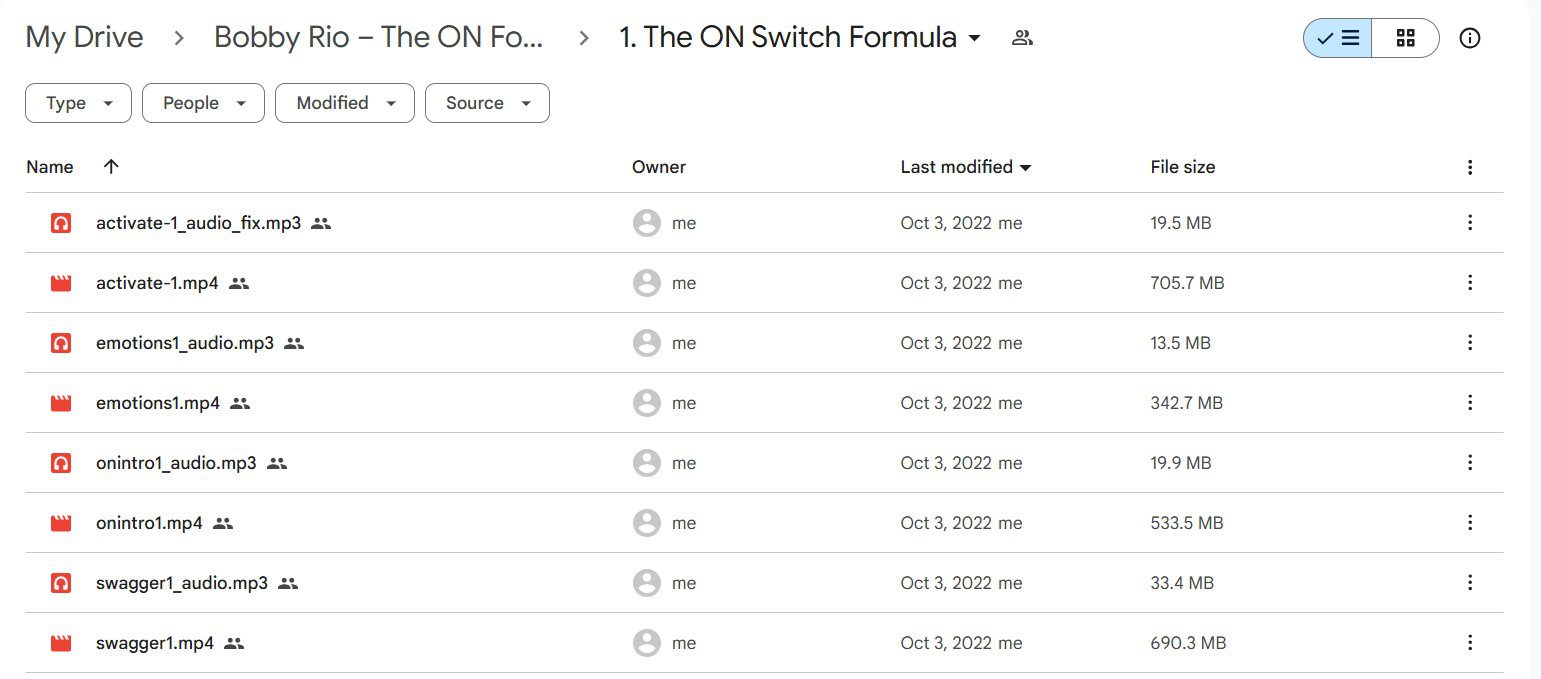
Task: Open sort options menu in header row
Action: pyautogui.click(x=1470, y=167)
